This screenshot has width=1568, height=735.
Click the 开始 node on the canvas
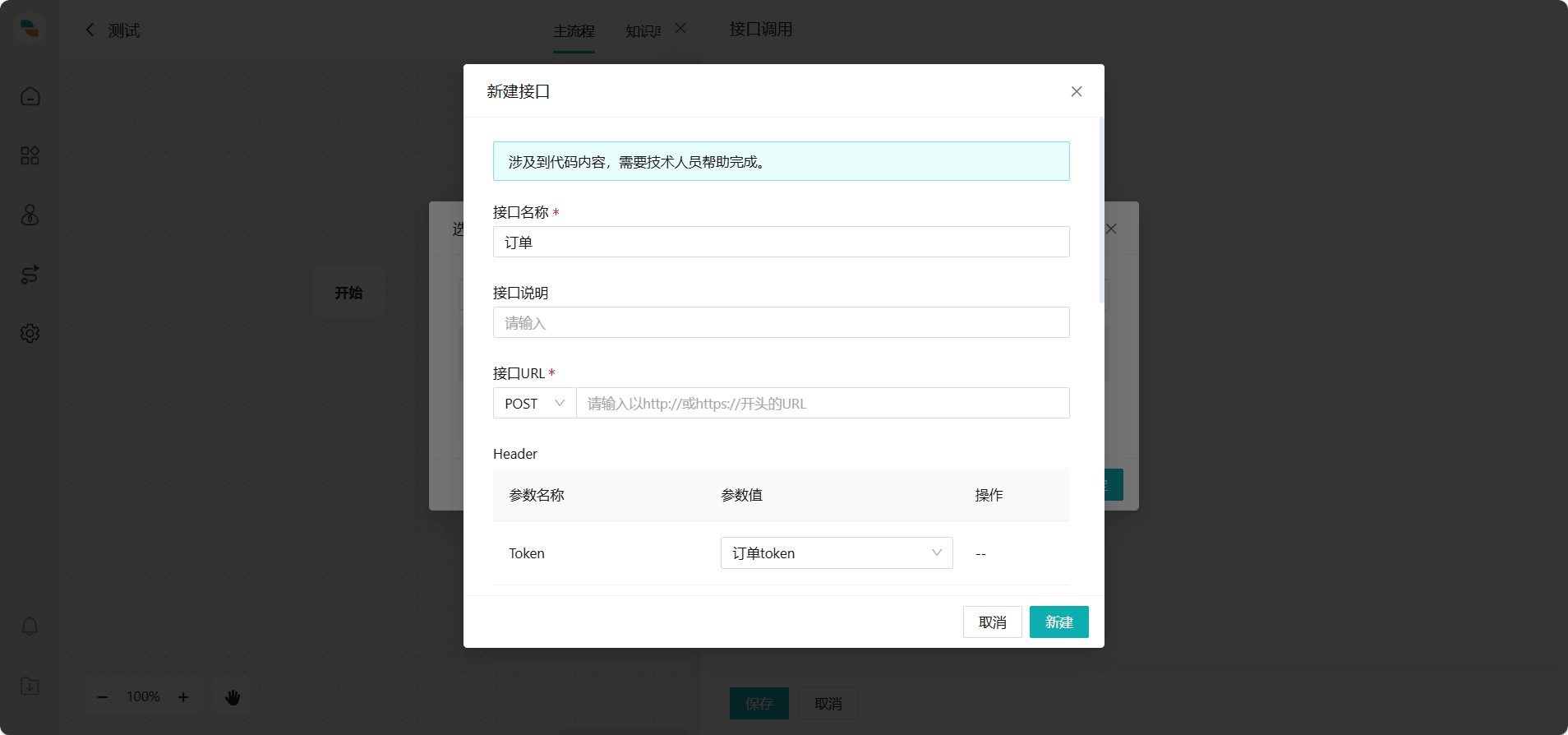(348, 292)
